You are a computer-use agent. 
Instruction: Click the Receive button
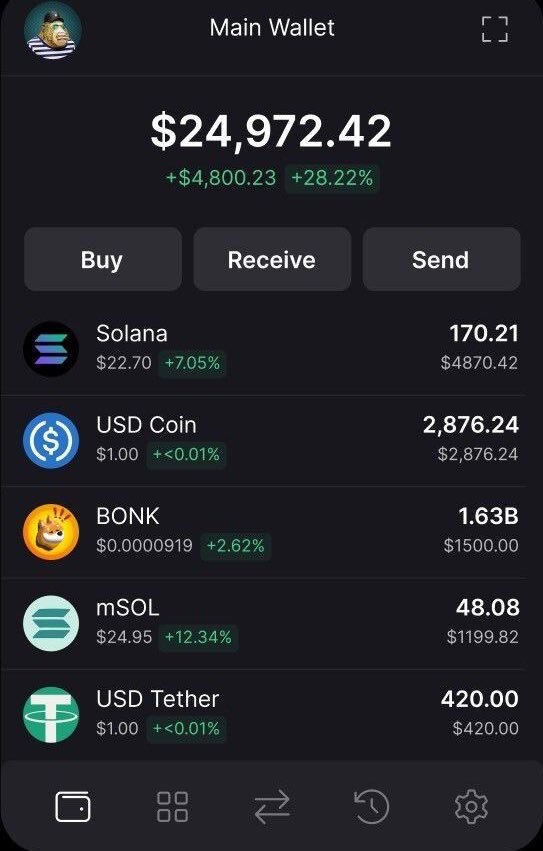(272, 259)
